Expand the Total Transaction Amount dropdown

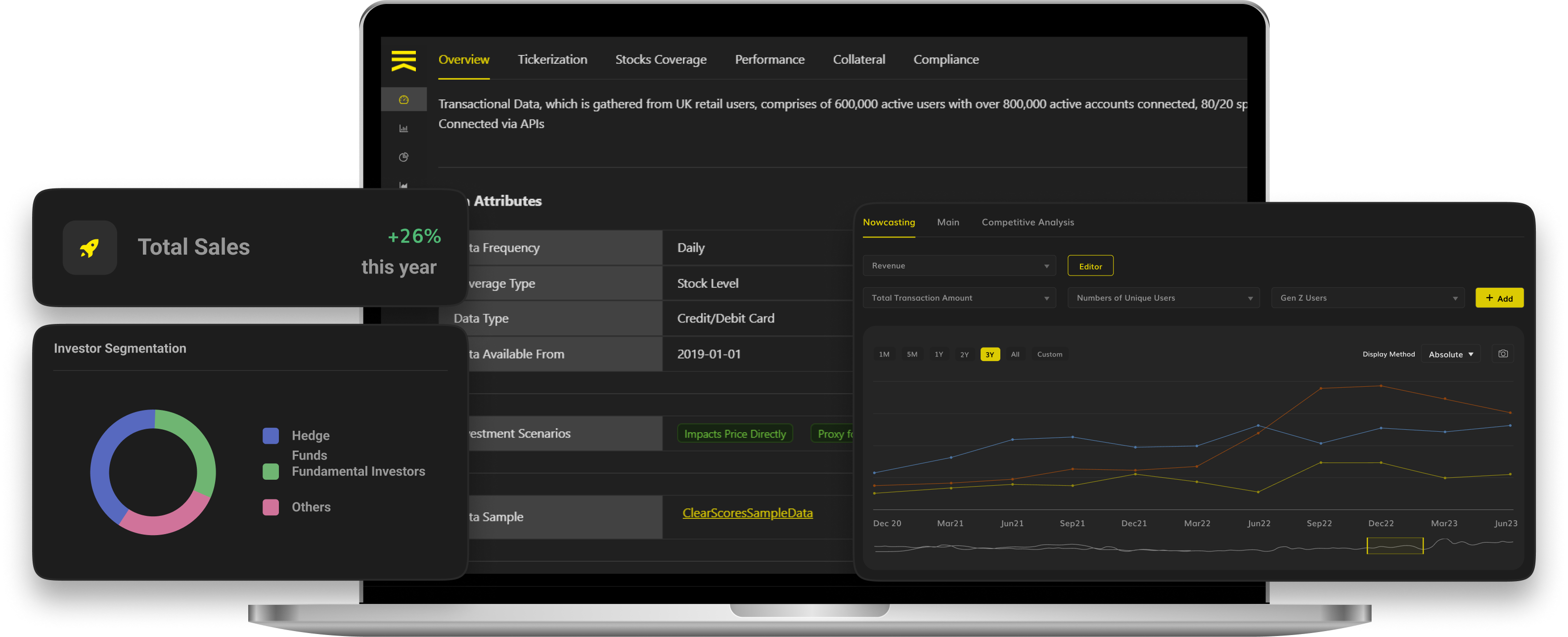tap(959, 298)
